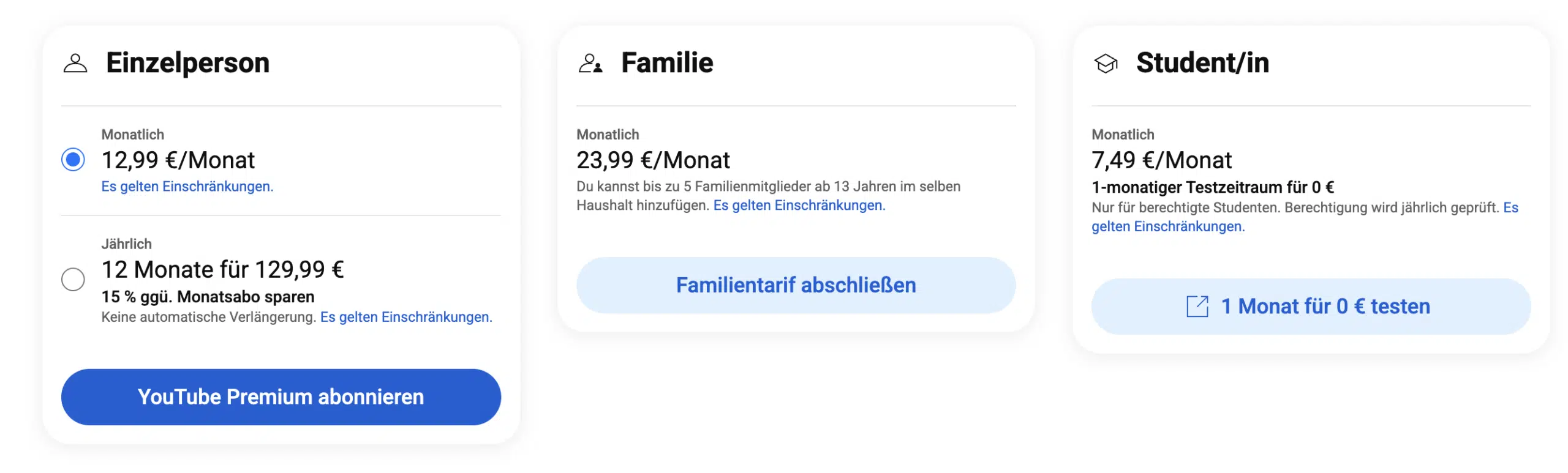Image resolution: width=1568 pixels, height=473 pixels.
Task: Start 1 Monat für 0 € testen
Action: tap(1311, 306)
